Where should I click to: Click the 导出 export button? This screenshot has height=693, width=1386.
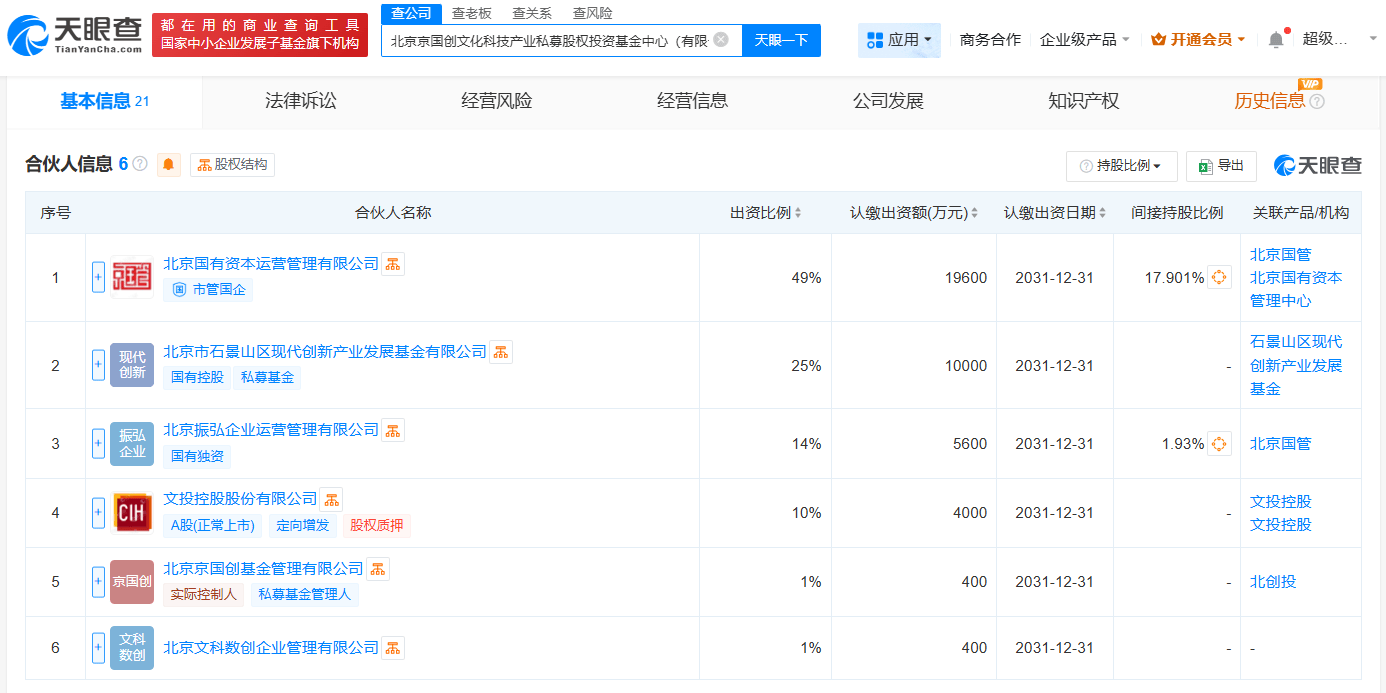(x=1221, y=166)
